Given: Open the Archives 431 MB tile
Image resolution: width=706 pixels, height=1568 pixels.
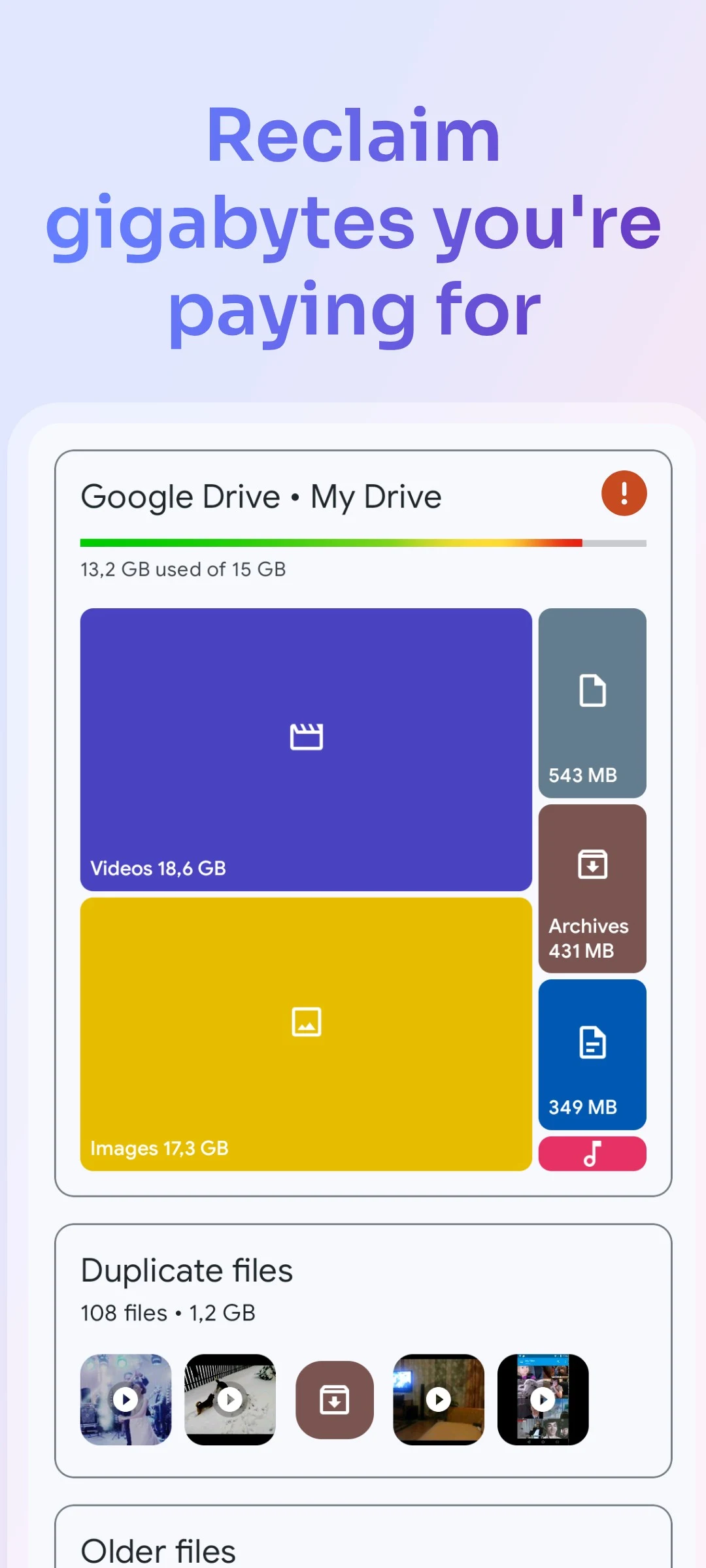Looking at the screenshot, I should [592, 889].
